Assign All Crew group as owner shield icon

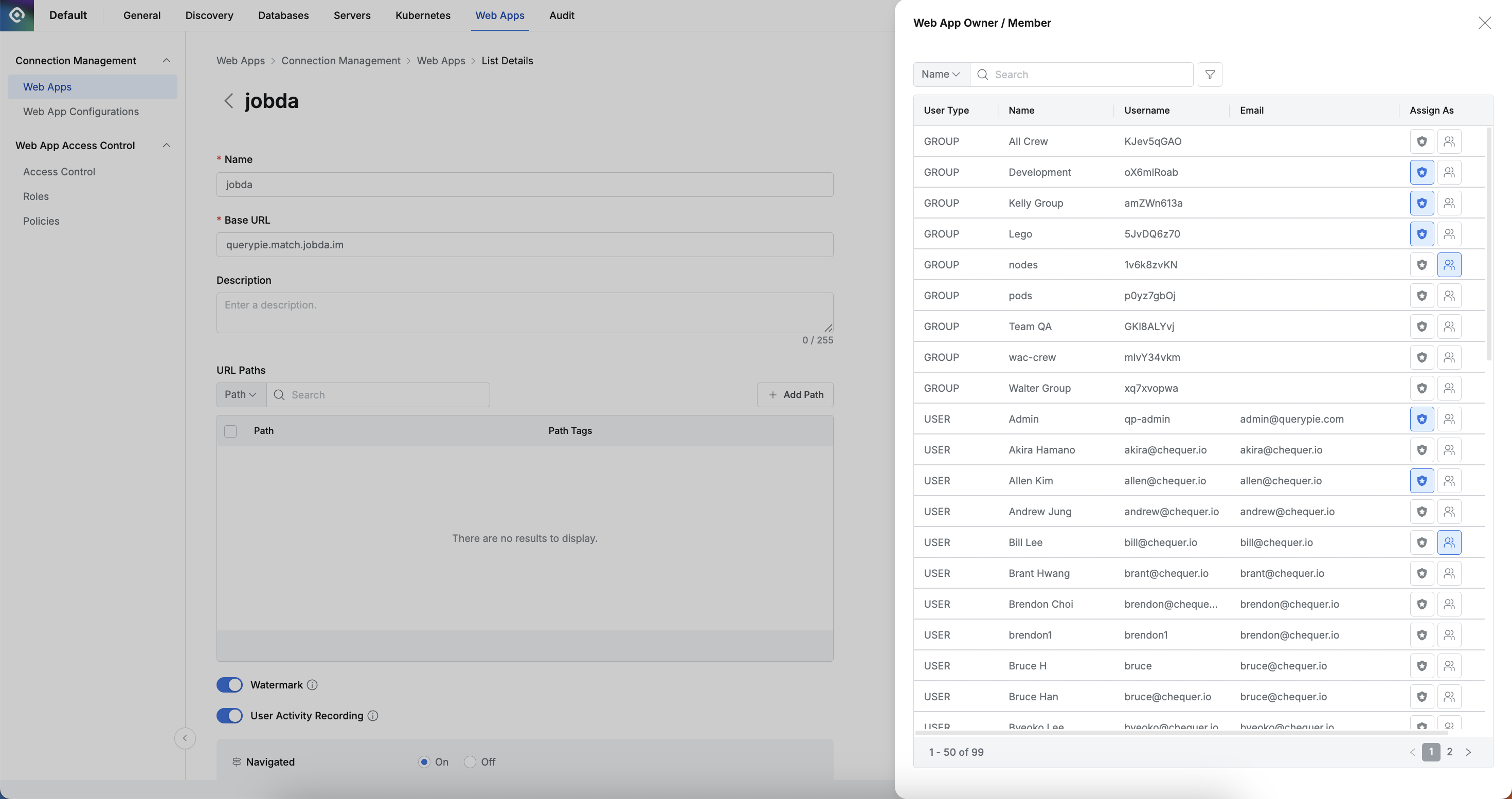(x=1421, y=141)
